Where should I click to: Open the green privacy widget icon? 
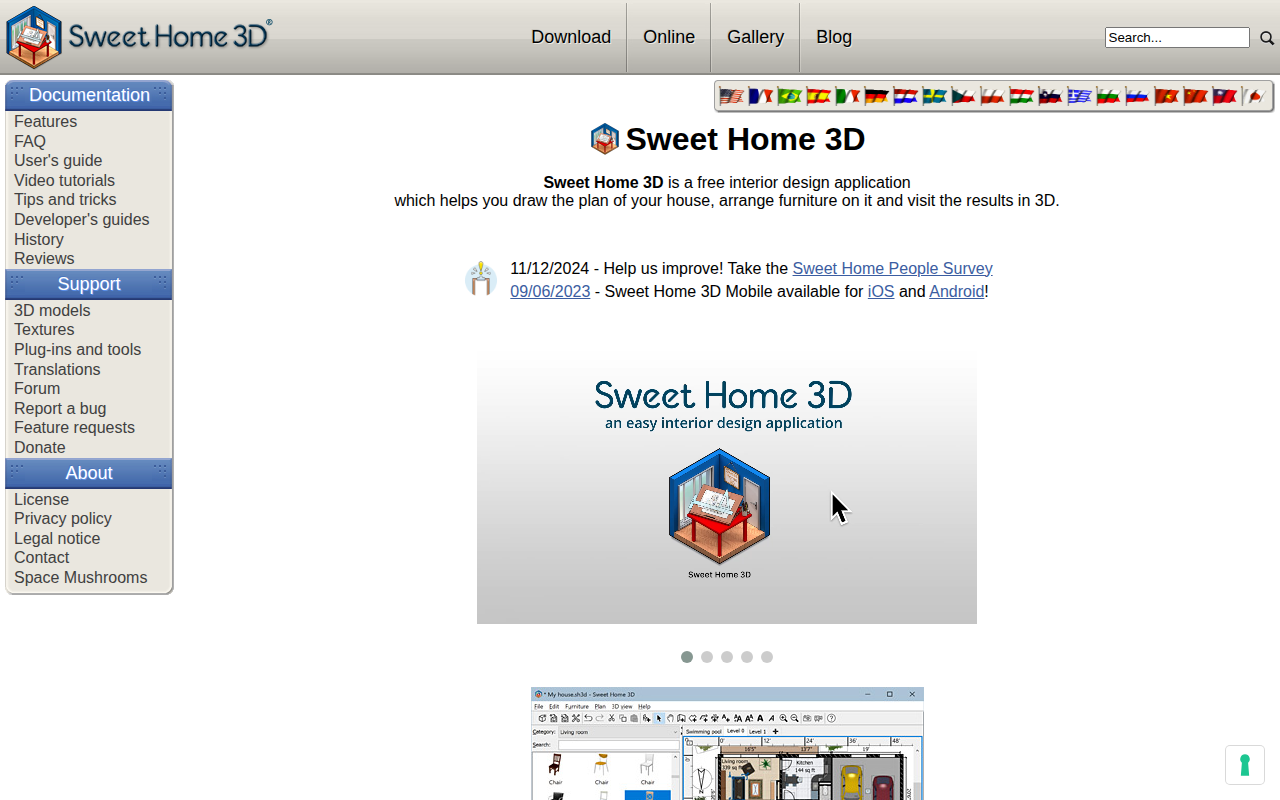1245,765
